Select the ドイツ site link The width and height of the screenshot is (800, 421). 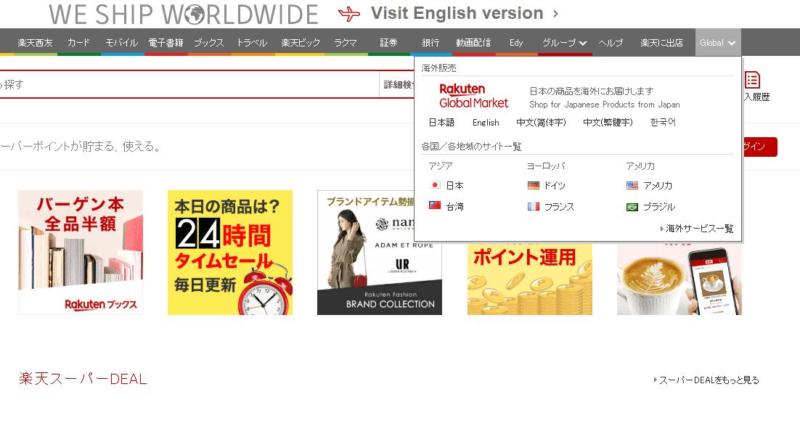pyautogui.click(x=555, y=186)
